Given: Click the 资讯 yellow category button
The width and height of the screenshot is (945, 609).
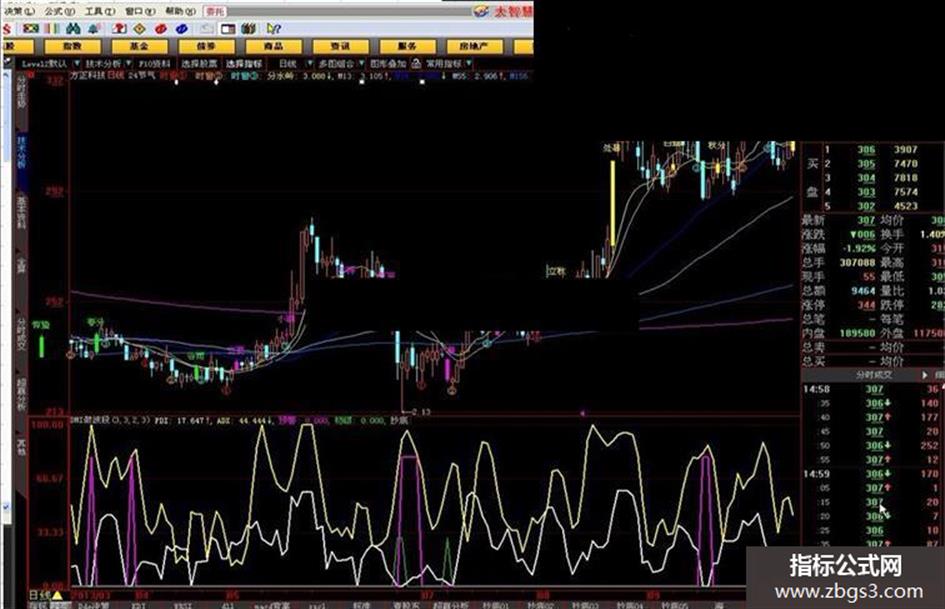Looking at the screenshot, I should (341, 46).
